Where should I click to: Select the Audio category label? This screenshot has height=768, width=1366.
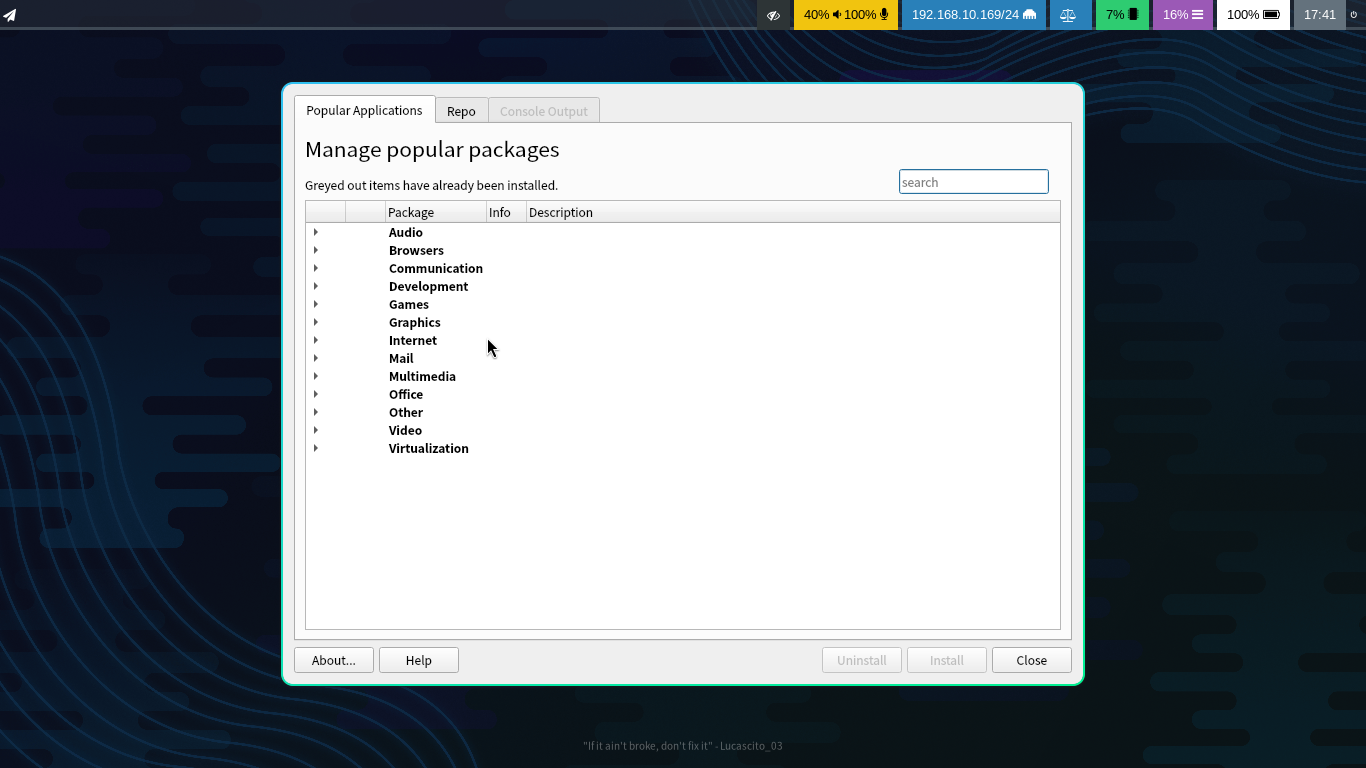406,232
